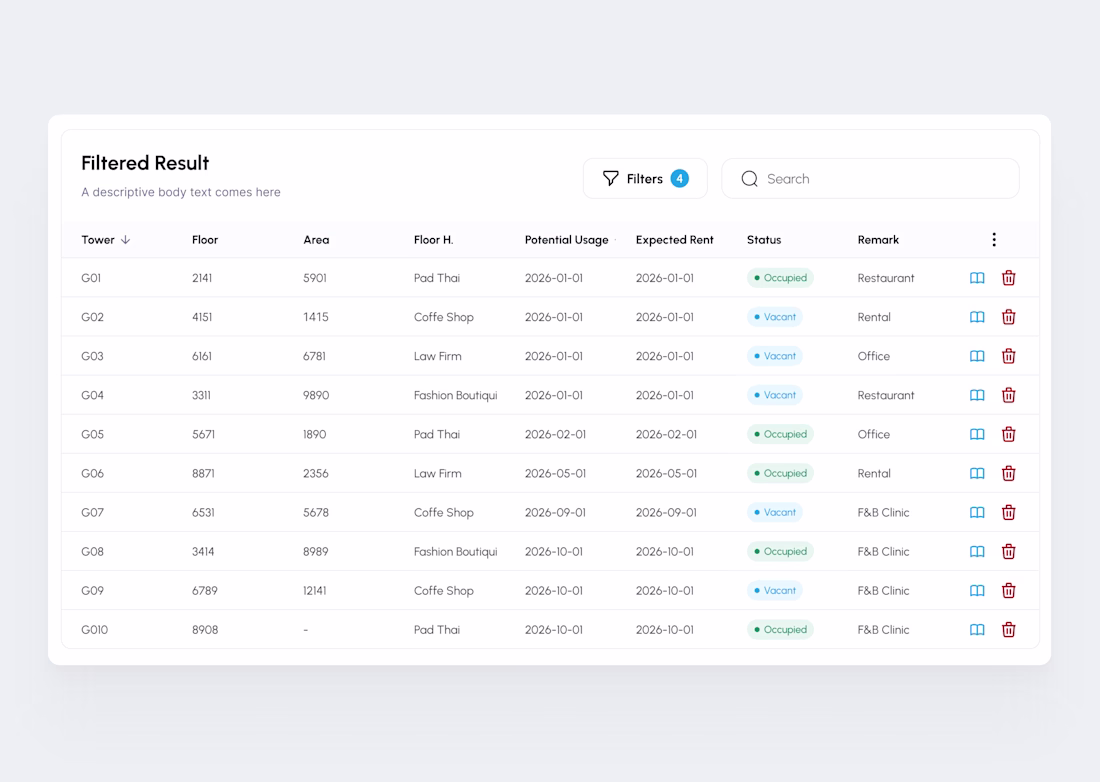
Task: Delete the G09 row with trash icon
Action: click(1009, 591)
